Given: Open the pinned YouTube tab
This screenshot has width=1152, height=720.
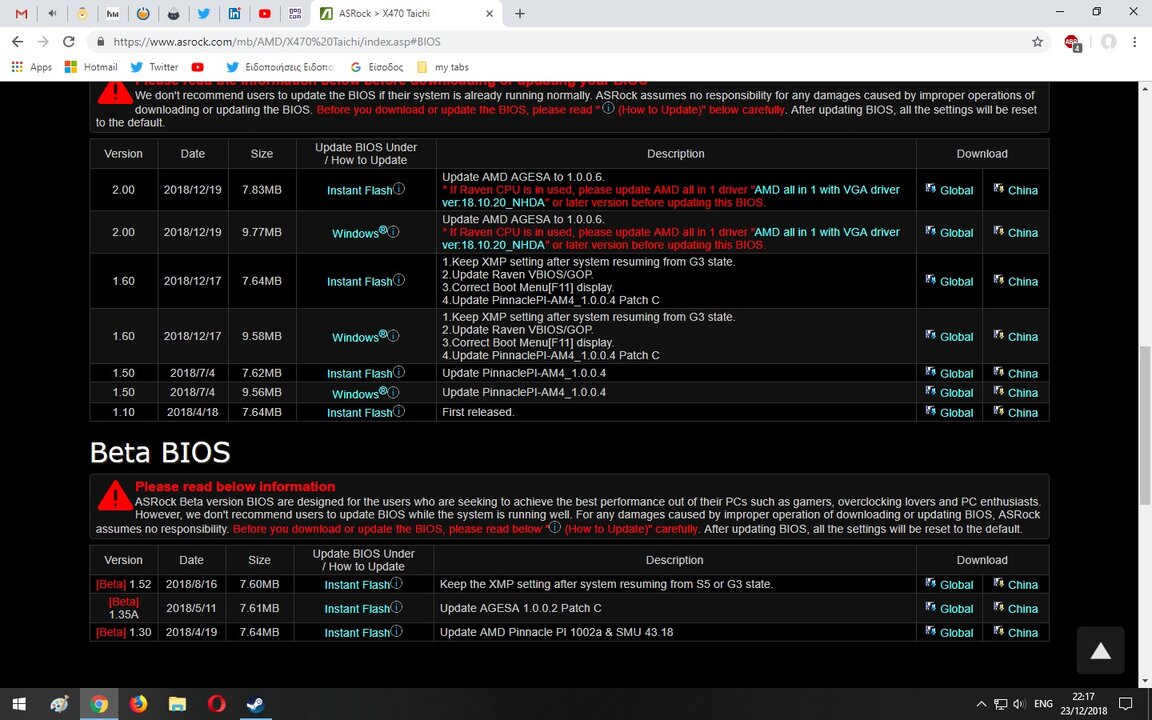Looking at the screenshot, I should click(264, 13).
